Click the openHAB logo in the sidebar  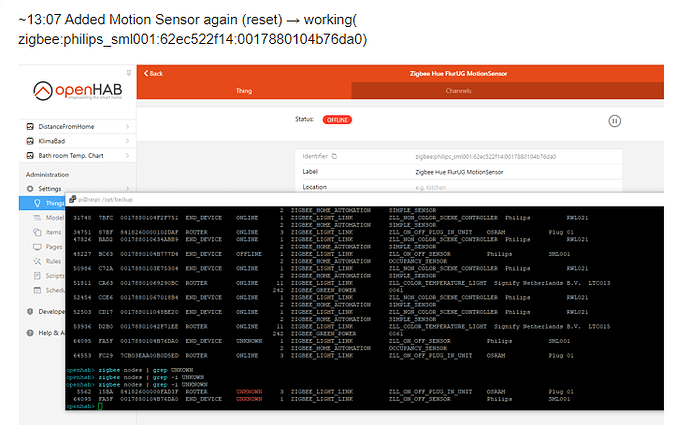click(x=77, y=91)
